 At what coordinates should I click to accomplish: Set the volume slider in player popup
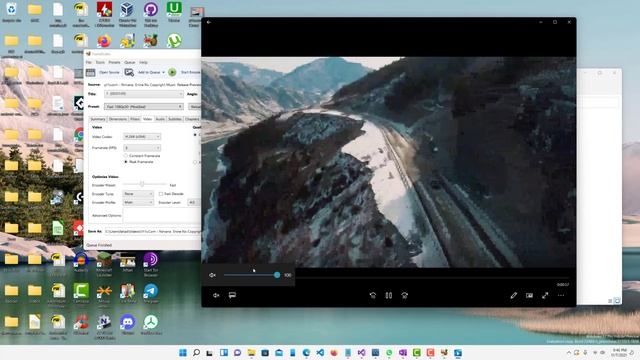[x=251, y=275]
